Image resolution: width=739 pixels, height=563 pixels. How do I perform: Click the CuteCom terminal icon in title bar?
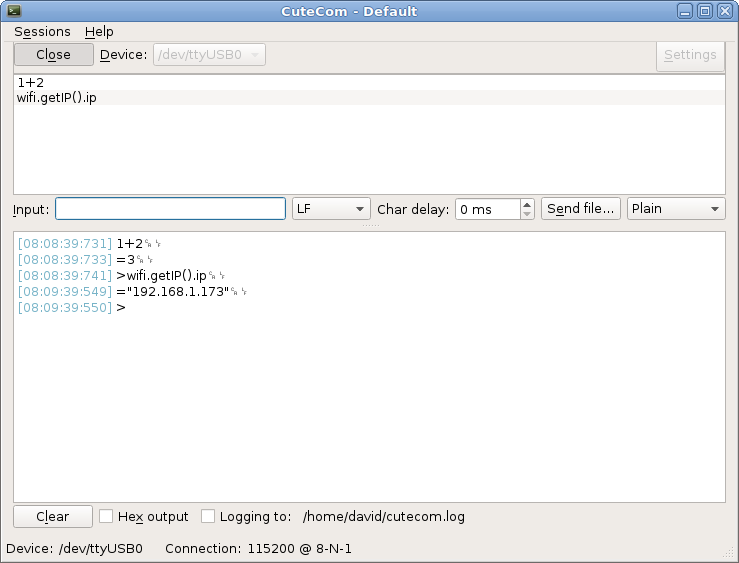pyautogui.click(x=14, y=10)
